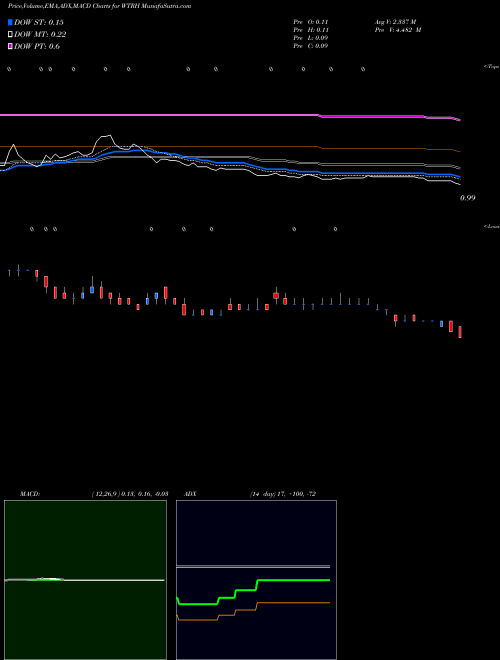Select the 'DOW ST: 0.15' label
The width and height of the screenshot is (500, 660).
pyautogui.click(x=39, y=22)
